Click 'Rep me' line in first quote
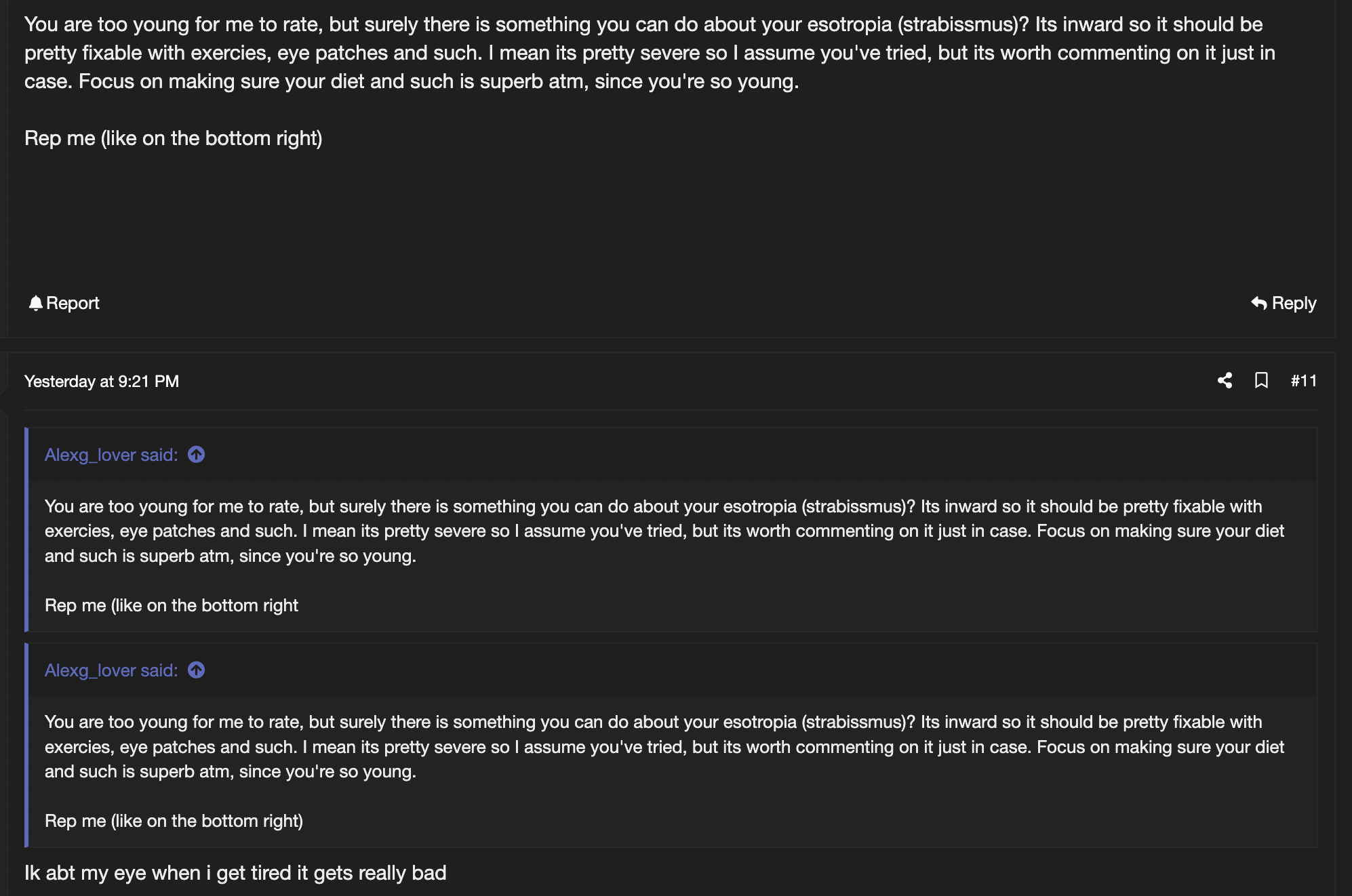This screenshot has height=896, width=1352. click(x=172, y=605)
